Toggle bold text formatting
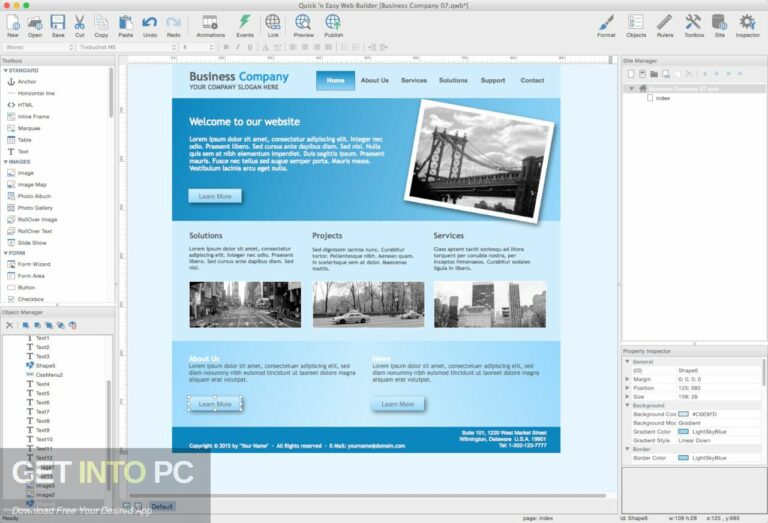The width and height of the screenshot is (768, 523). (x=226, y=48)
